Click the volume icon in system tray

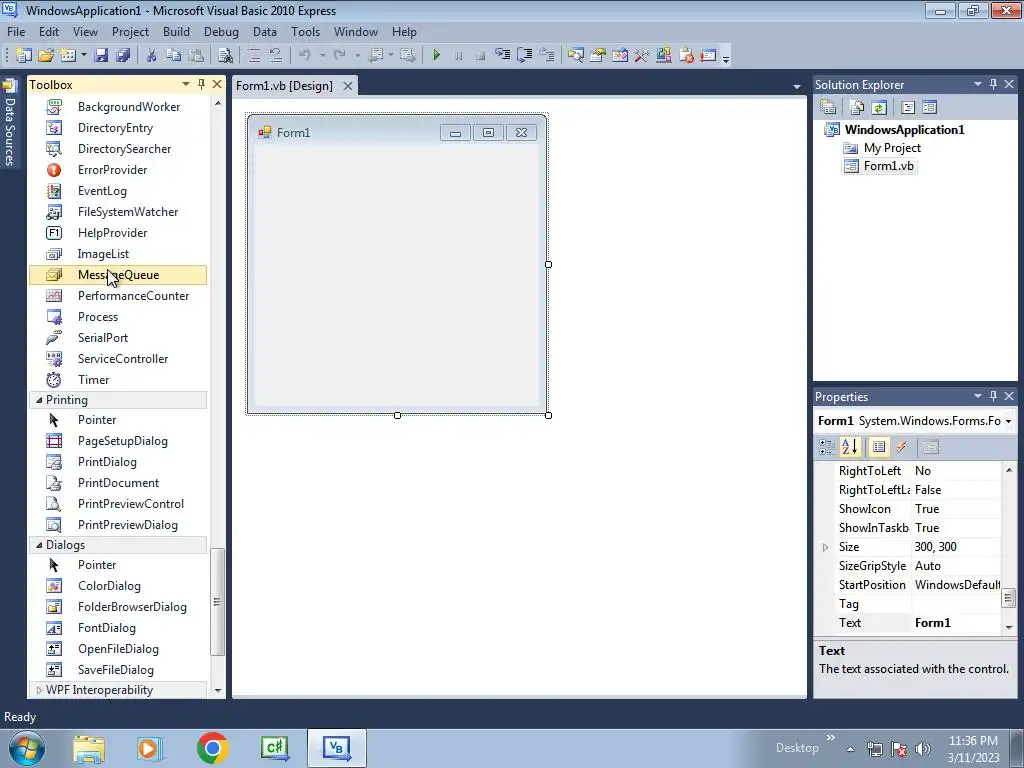point(923,749)
